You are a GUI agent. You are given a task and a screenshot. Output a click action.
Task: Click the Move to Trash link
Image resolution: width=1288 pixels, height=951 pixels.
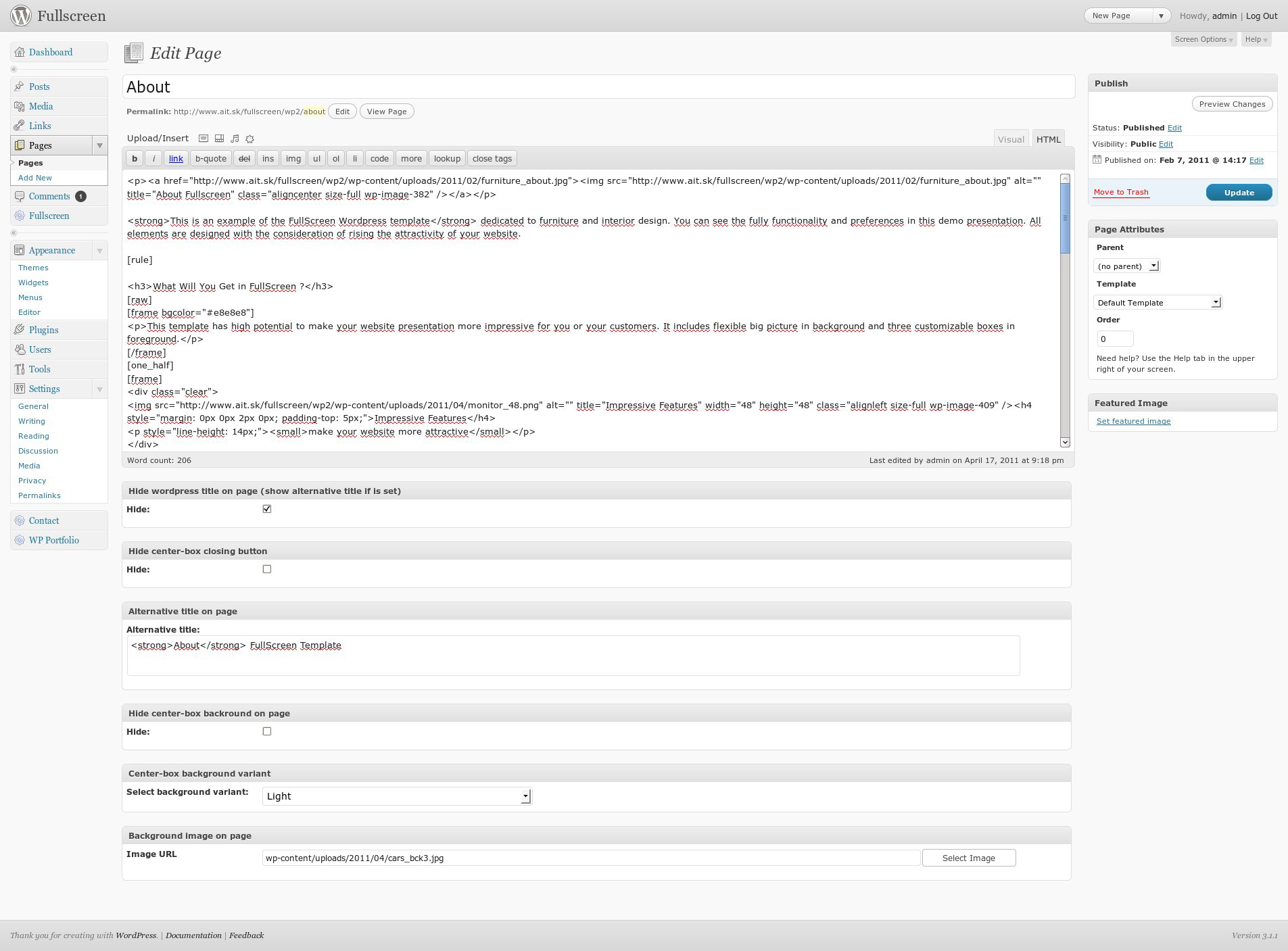point(1120,192)
